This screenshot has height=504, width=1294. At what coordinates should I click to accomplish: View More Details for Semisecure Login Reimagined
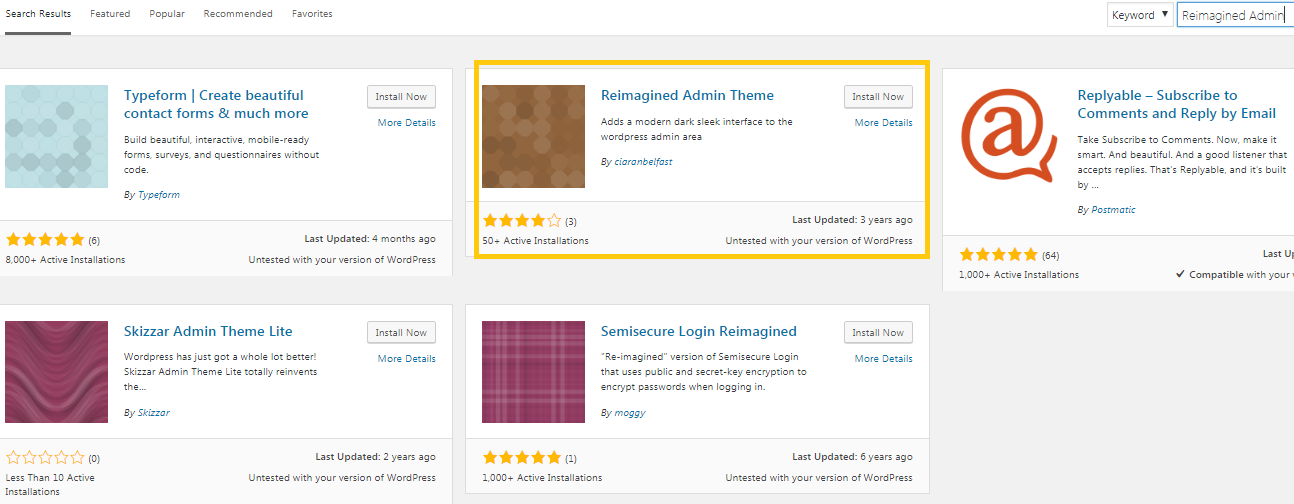pos(883,359)
